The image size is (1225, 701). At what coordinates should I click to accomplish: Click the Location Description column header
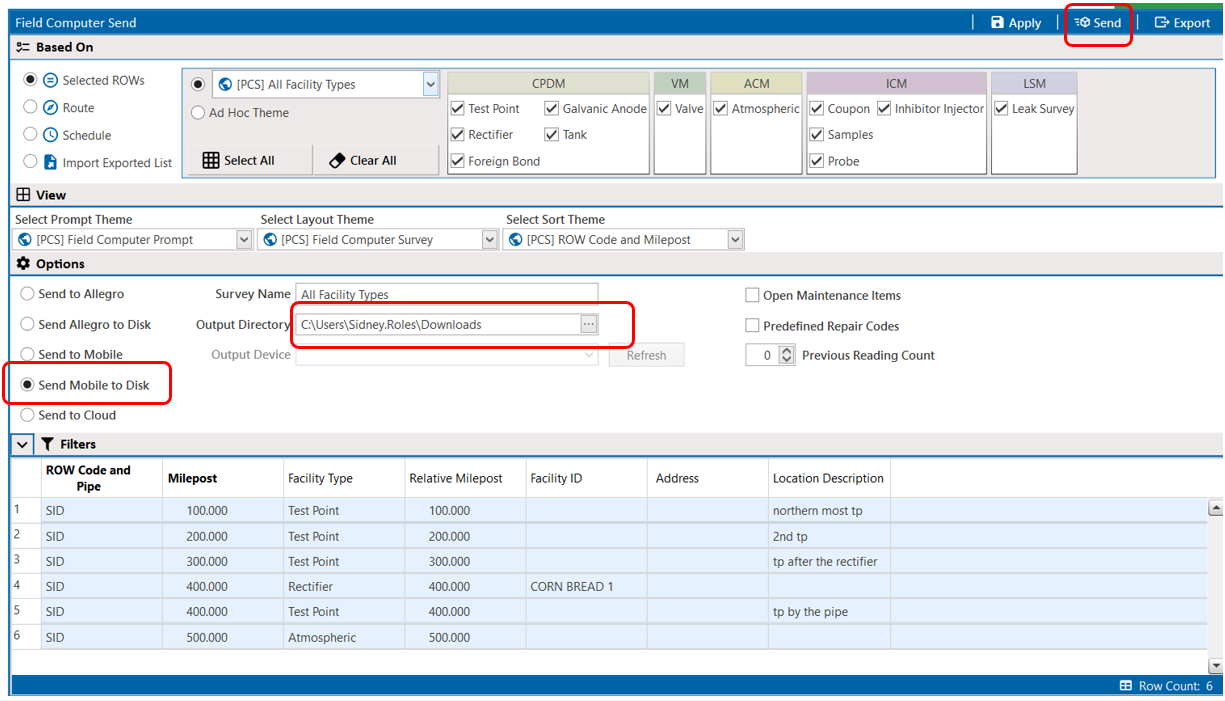pos(828,478)
